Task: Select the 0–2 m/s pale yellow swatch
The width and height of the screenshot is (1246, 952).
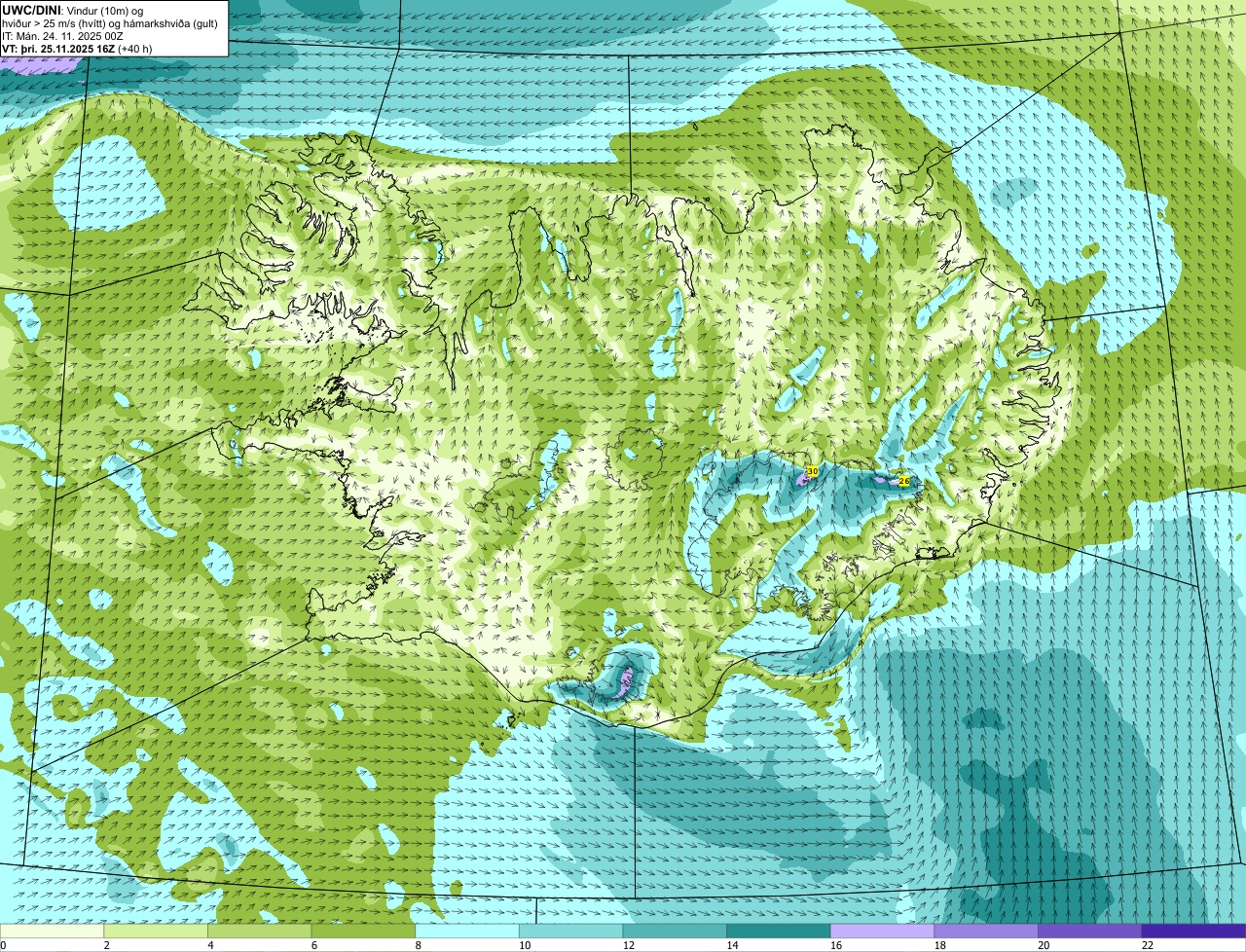Action: (x=52, y=931)
